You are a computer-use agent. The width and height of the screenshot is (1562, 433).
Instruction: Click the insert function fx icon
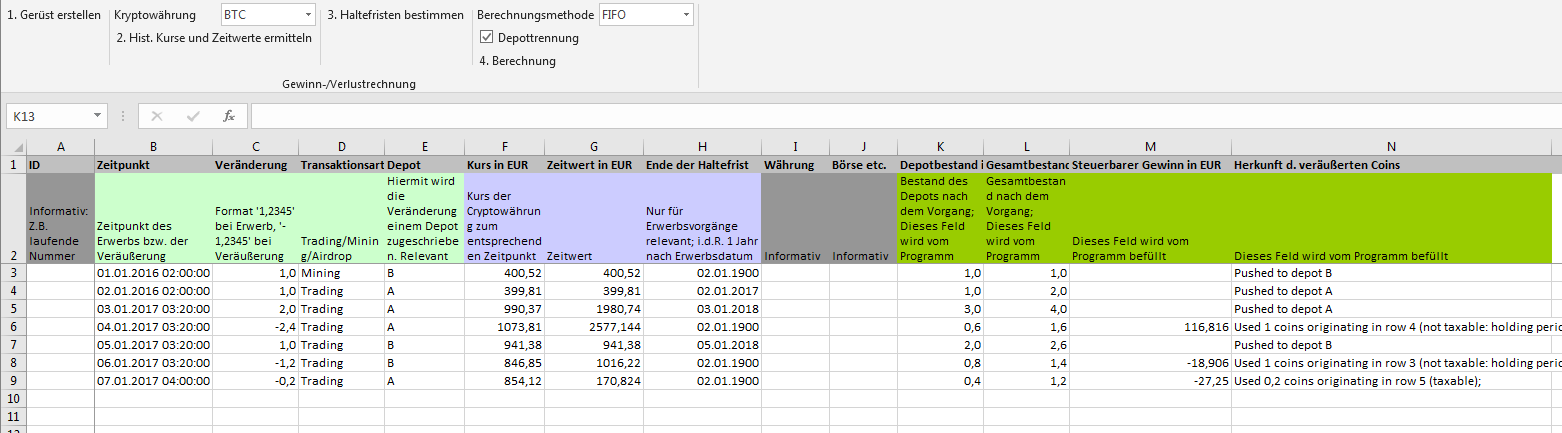point(229,116)
